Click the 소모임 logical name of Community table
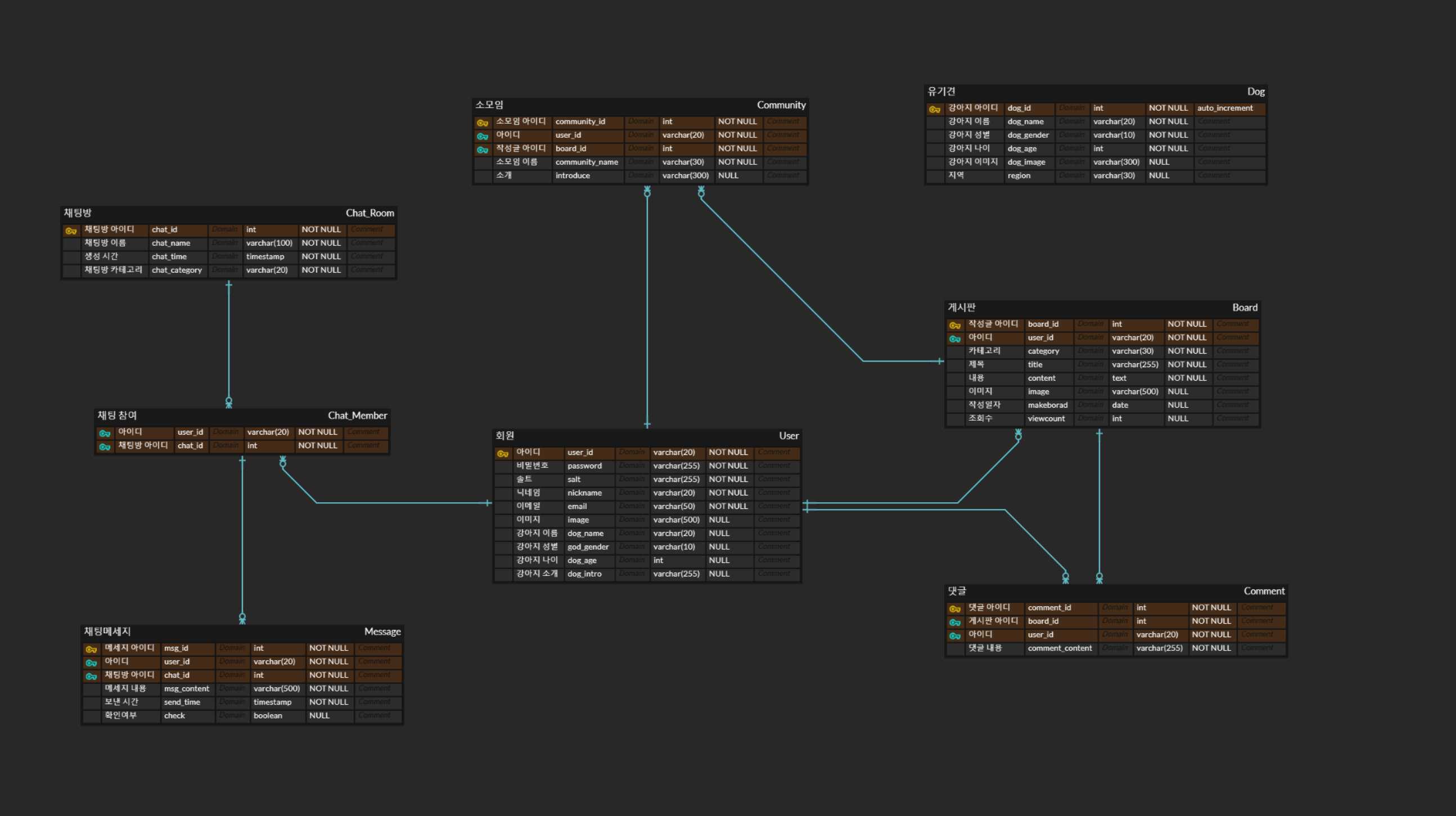This screenshot has width=1456, height=816. pyautogui.click(x=489, y=105)
